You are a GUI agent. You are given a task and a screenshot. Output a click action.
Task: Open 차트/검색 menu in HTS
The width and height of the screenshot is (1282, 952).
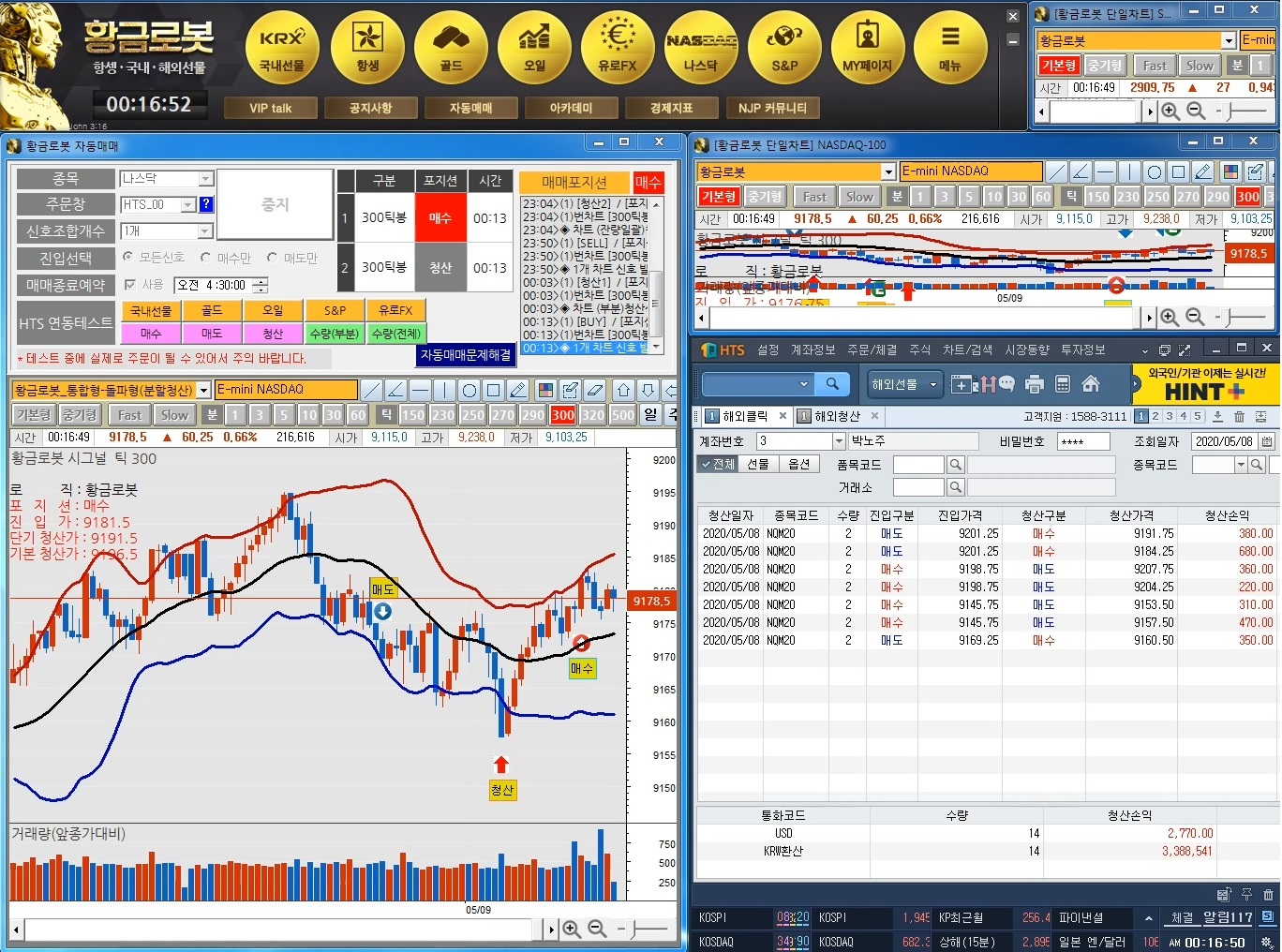click(x=967, y=350)
